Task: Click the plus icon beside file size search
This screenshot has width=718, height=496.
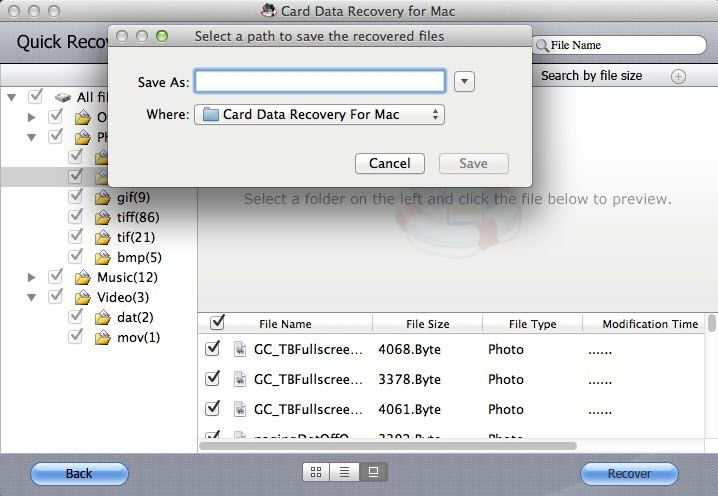Action: (678, 76)
